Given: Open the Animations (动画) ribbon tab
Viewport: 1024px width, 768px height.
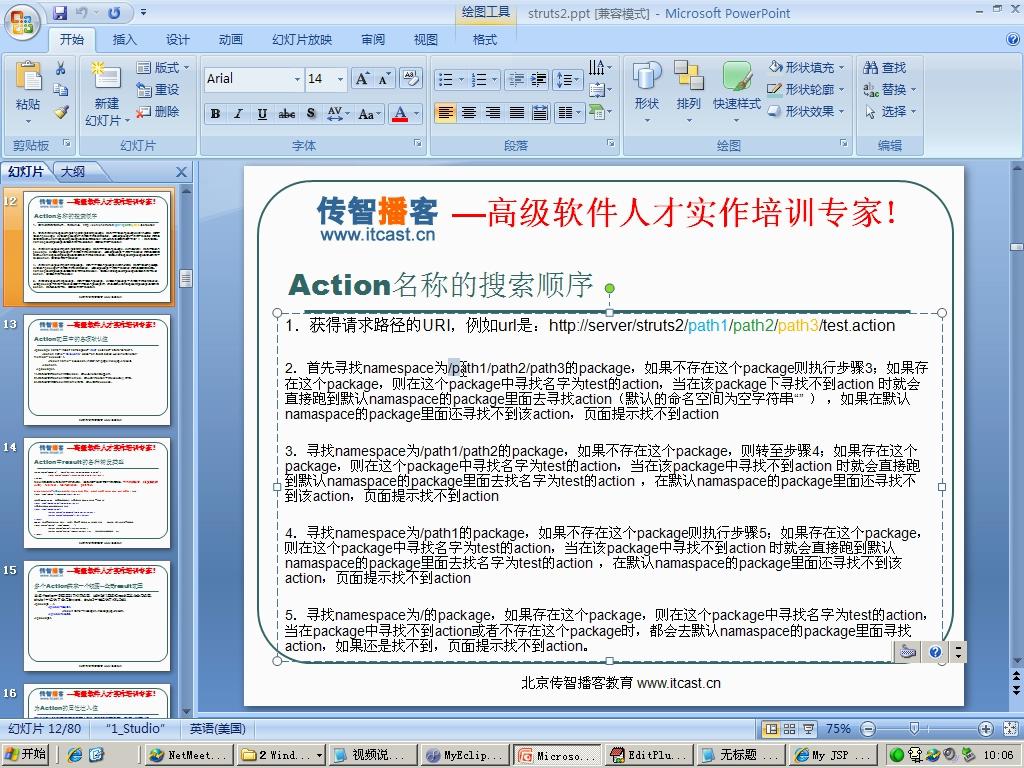Looking at the screenshot, I should click(x=230, y=40).
